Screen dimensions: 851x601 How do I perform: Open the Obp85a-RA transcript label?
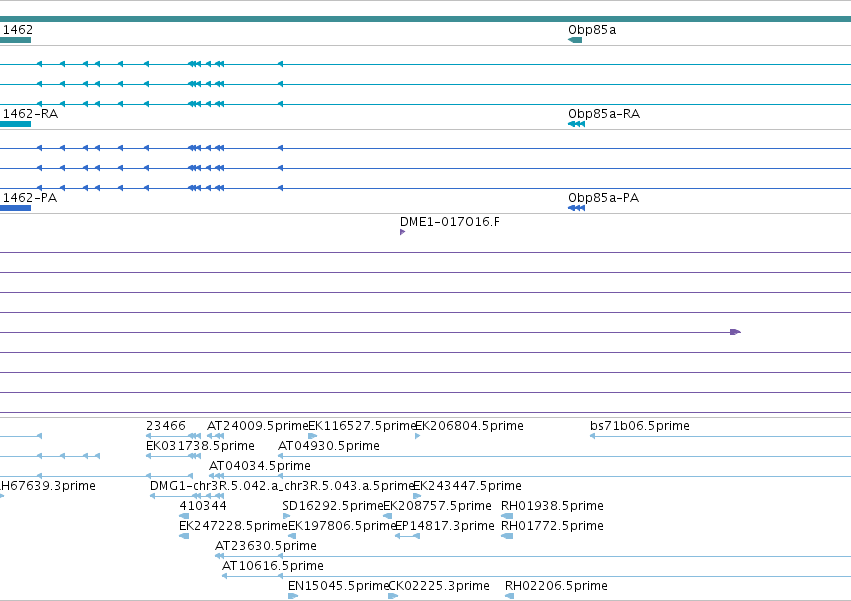point(604,114)
